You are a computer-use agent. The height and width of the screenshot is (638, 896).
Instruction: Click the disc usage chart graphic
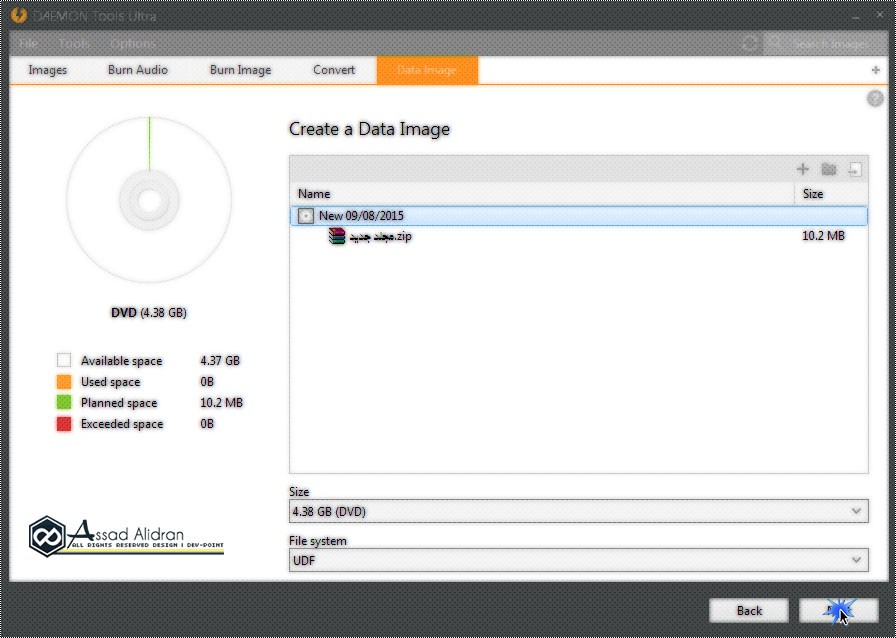click(x=149, y=200)
